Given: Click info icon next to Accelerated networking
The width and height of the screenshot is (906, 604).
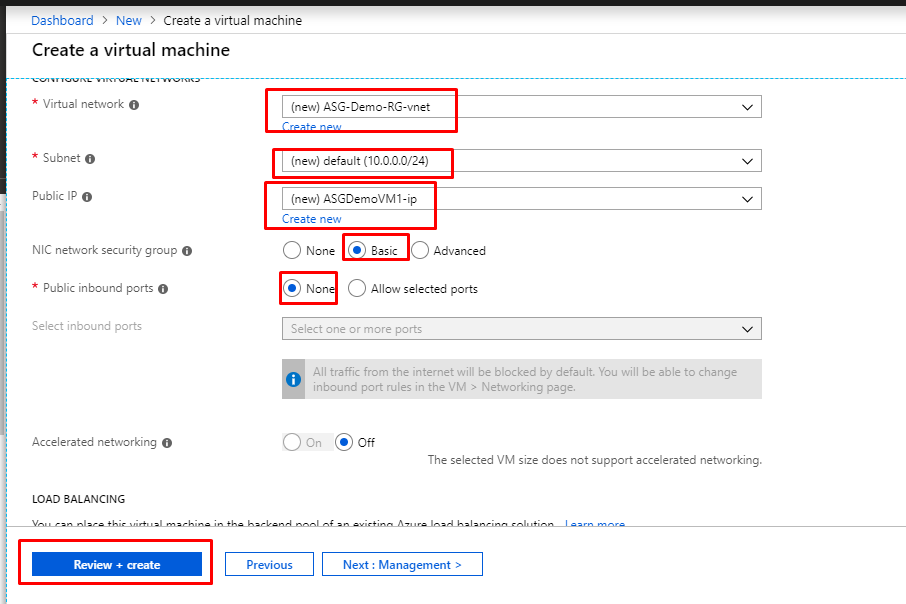Looking at the screenshot, I should pos(167,443).
